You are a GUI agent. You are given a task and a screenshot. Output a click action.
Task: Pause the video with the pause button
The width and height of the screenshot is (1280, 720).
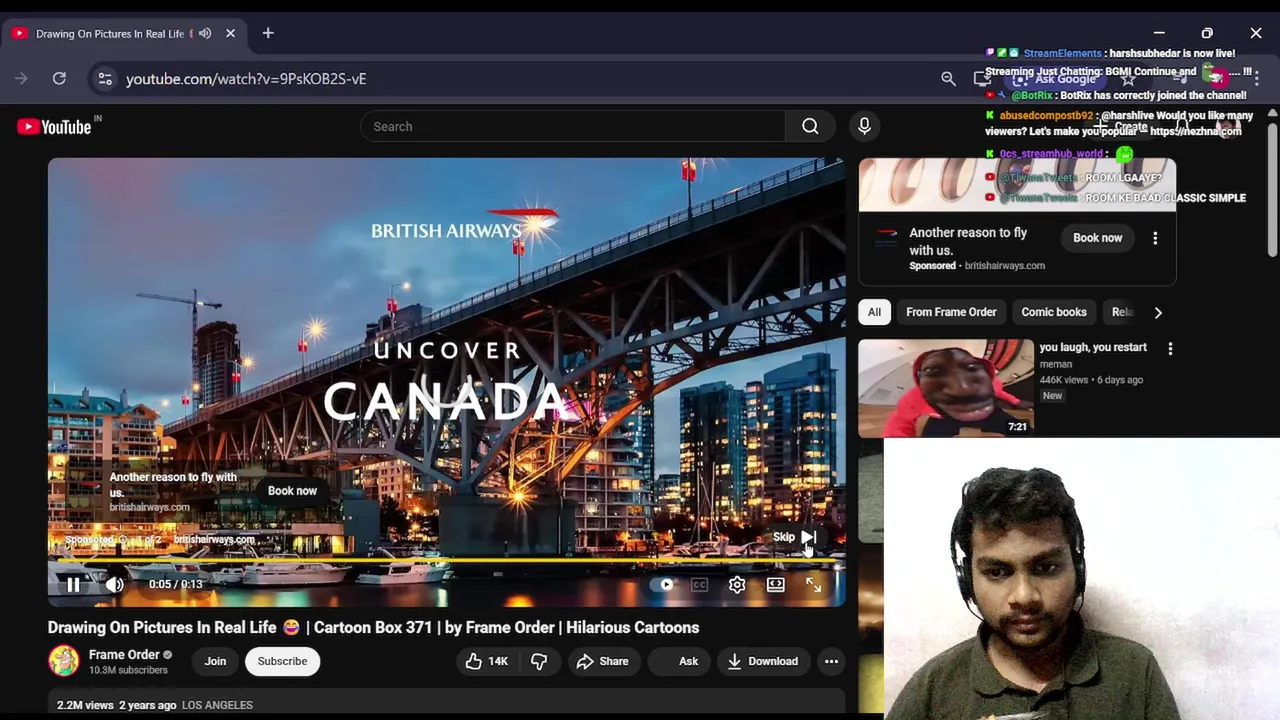pyautogui.click(x=73, y=585)
